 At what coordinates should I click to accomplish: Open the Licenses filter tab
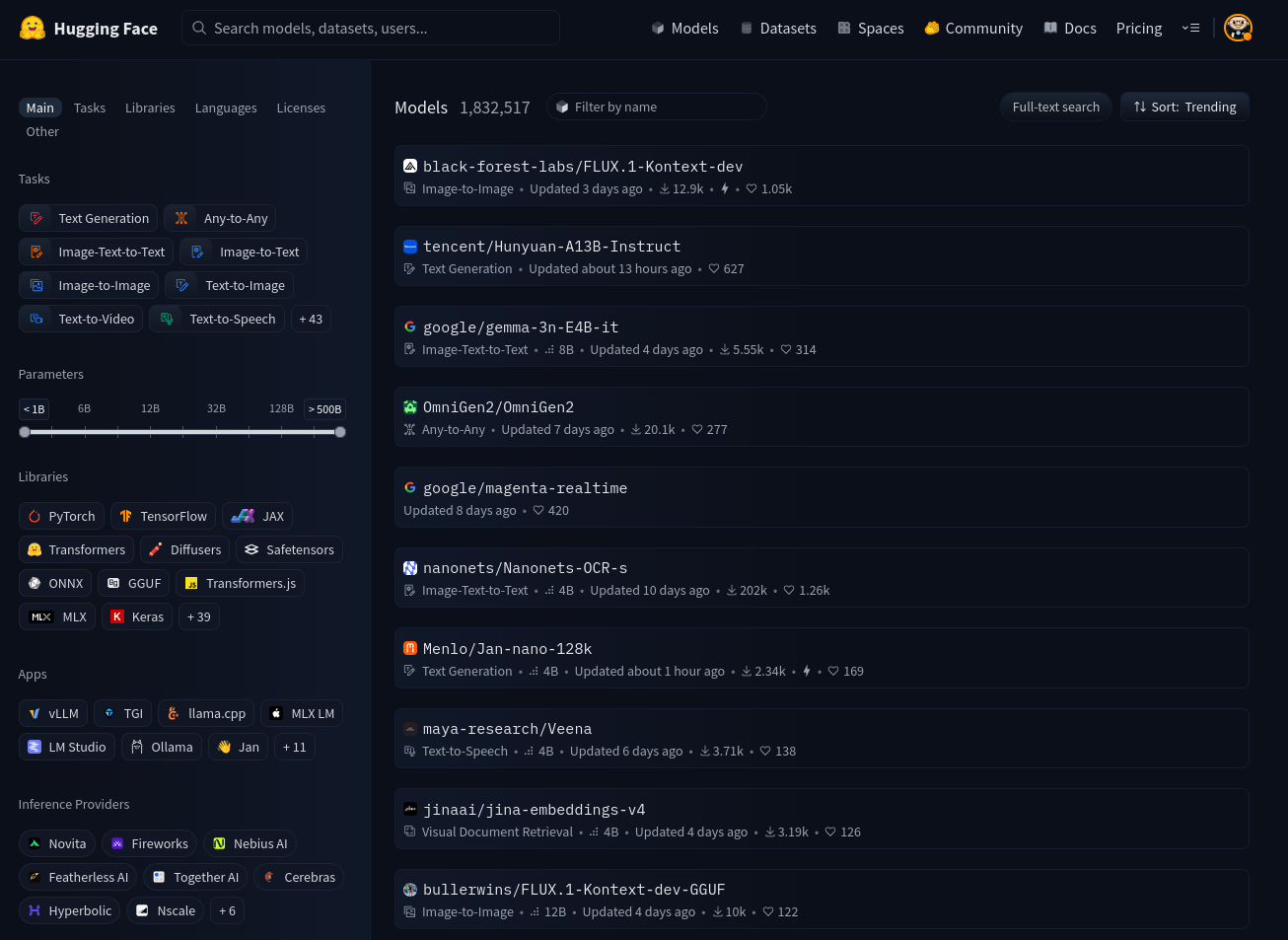click(x=301, y=108)
